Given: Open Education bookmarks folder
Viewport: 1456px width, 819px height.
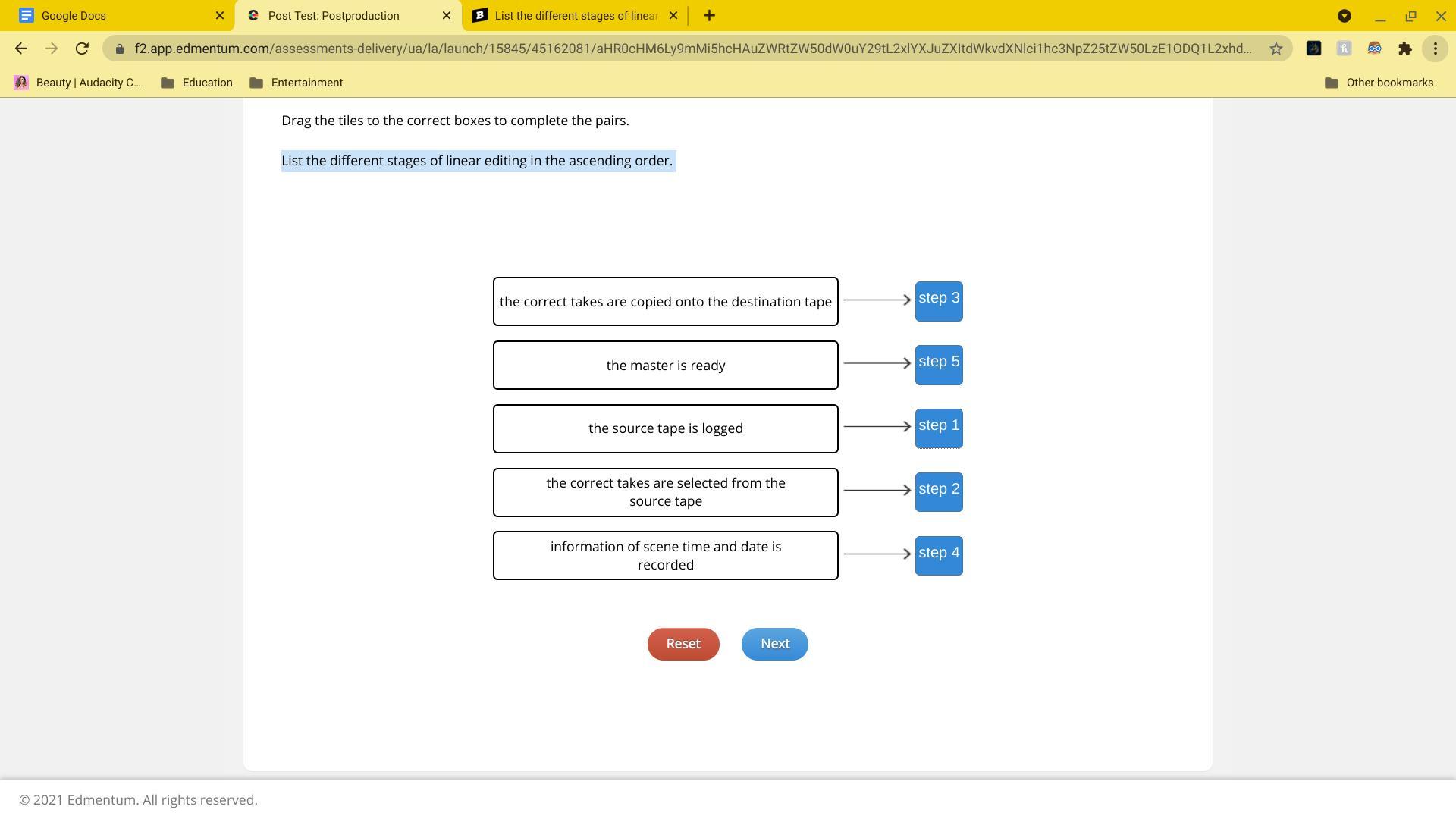Looking at the screenshot, I should click(197, 83).
